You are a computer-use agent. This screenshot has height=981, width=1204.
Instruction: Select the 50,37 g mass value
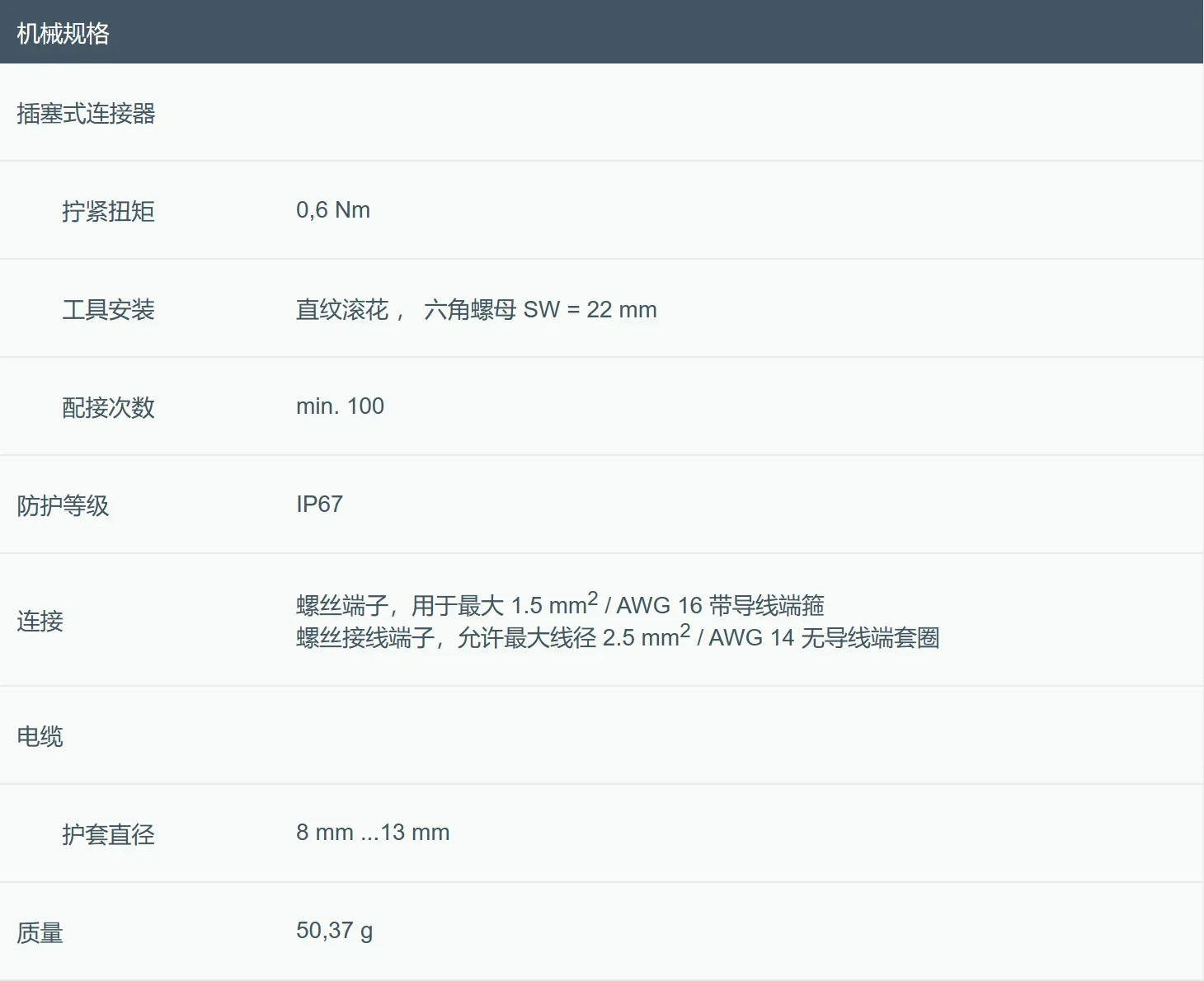[x=335, y=932]
